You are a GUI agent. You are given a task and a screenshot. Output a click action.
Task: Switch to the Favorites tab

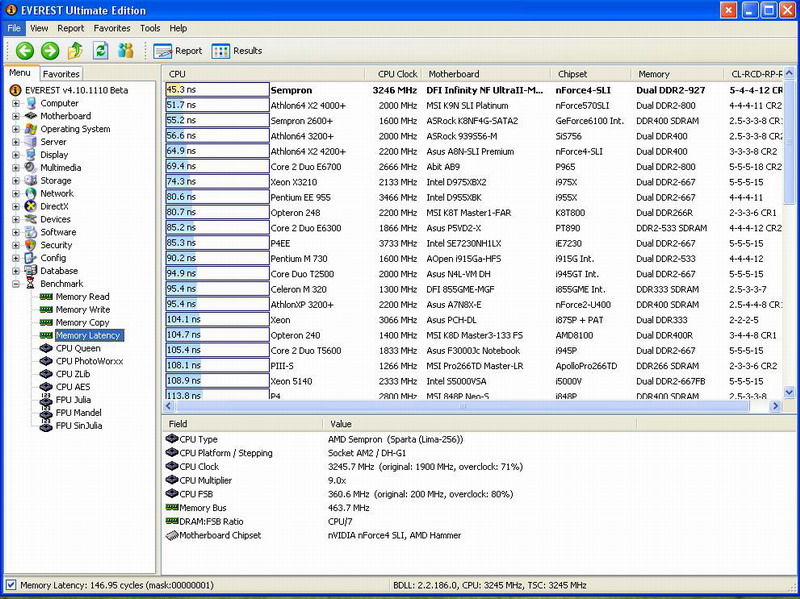click(61, 74)
